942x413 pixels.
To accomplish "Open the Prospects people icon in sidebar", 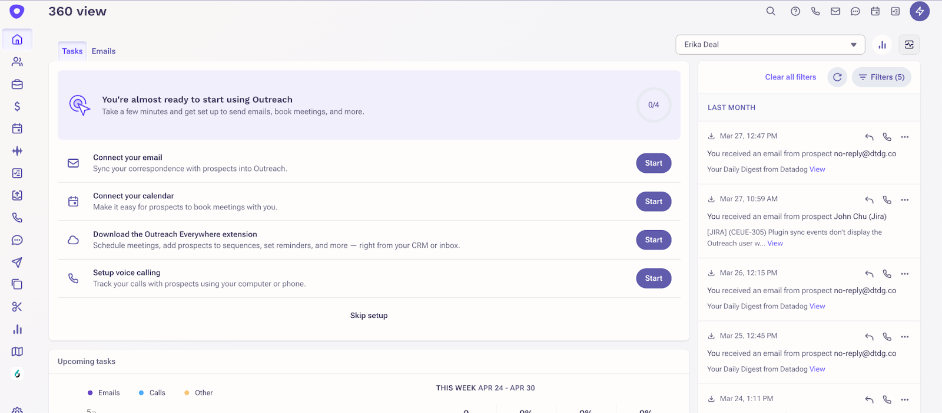I will pyautogui.click(x=17, y=61).
